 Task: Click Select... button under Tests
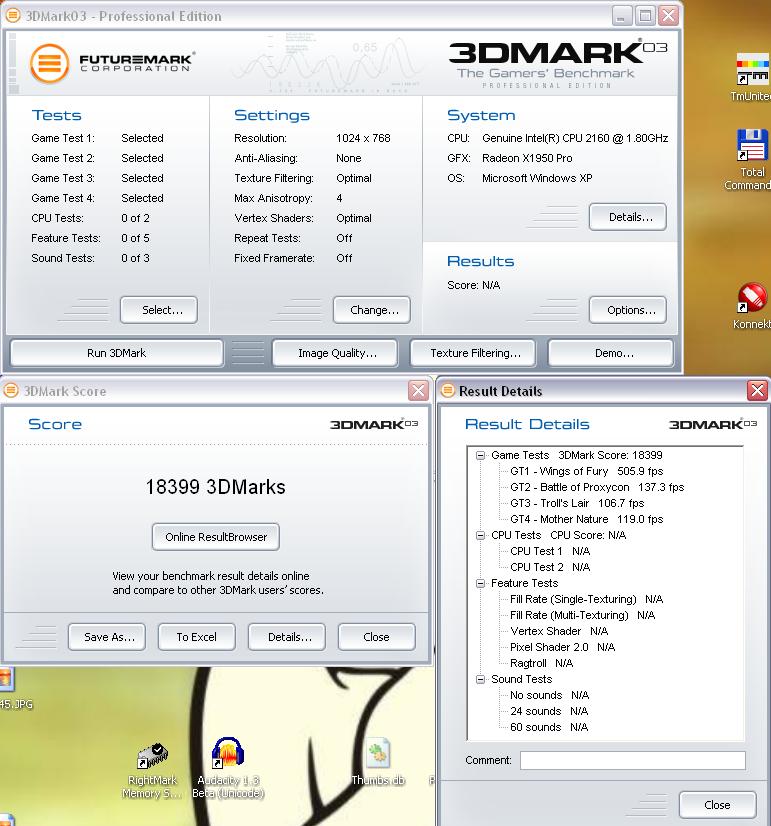point(159,310)
